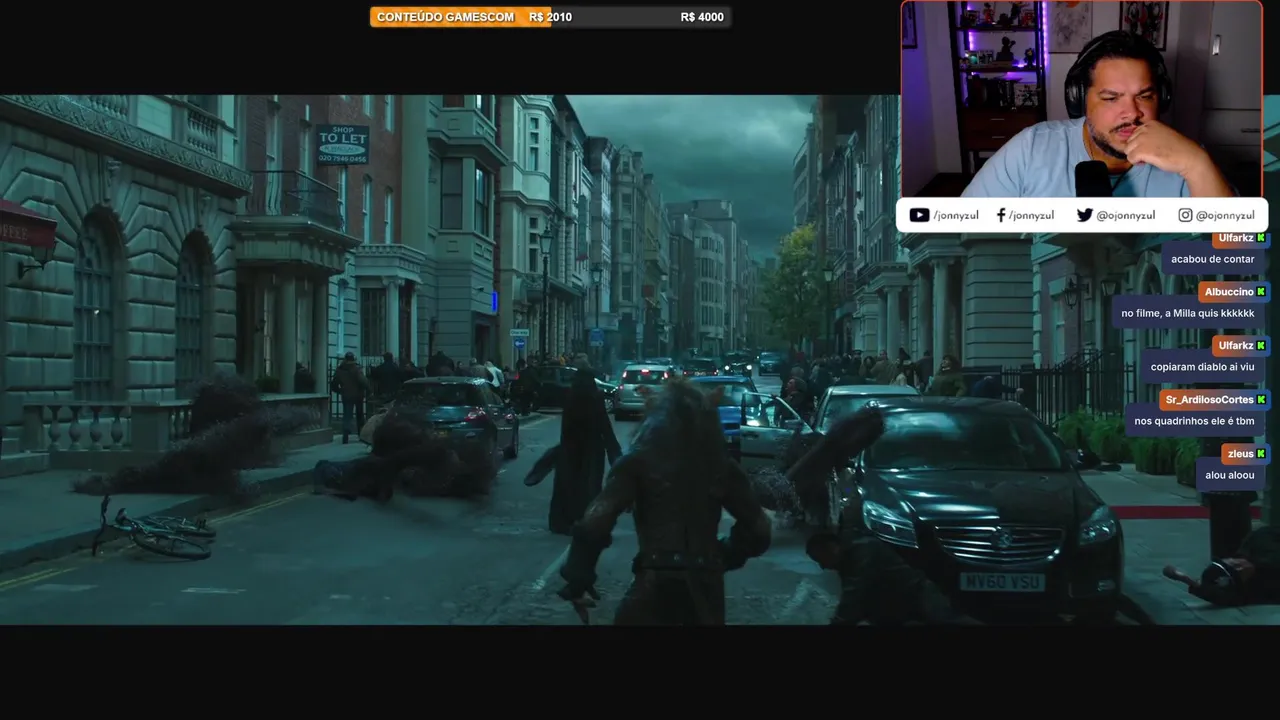1280x720 pixels.
Task: Click chat message 'acabou de contar'
Action: pyautogui.click(x=1212, y=260)
